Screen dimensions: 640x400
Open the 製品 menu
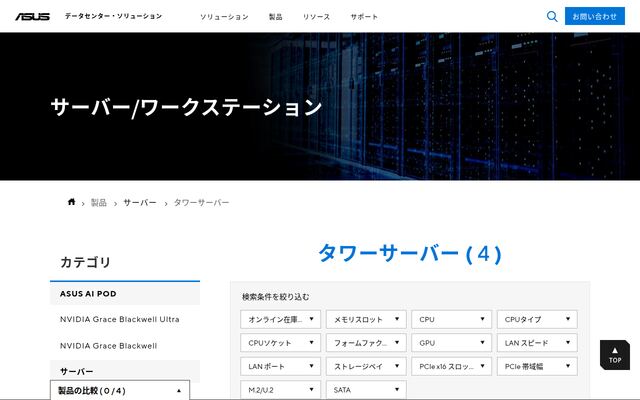point(276,17)
